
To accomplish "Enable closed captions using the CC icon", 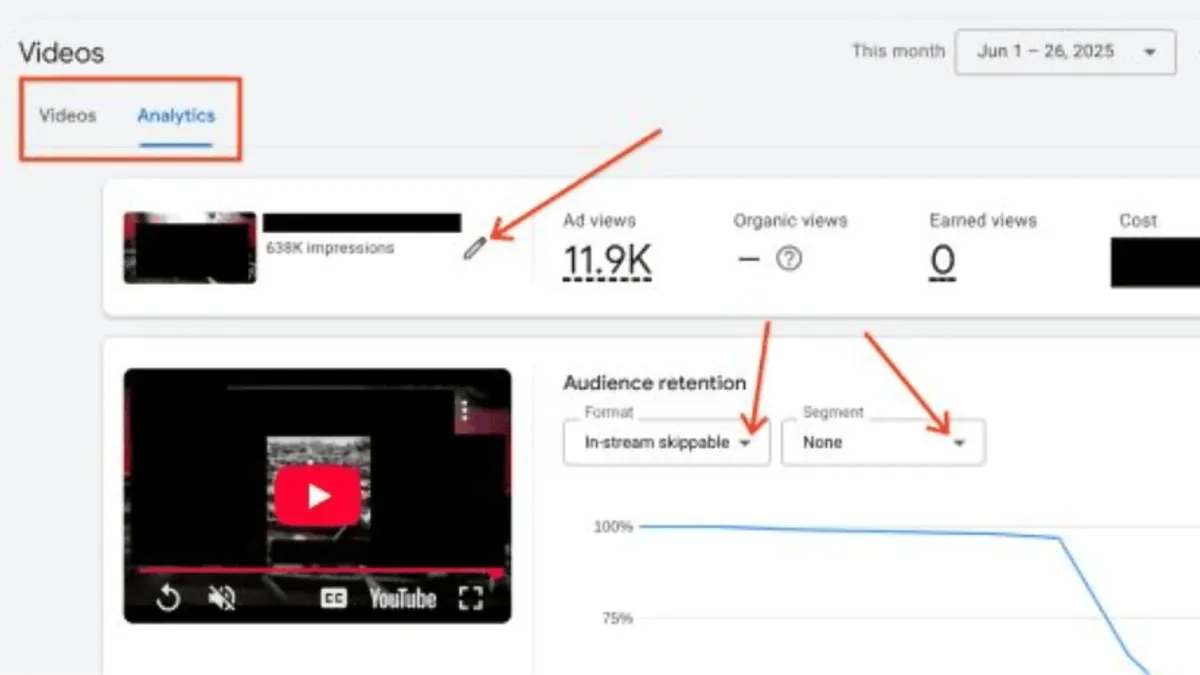I will tap(333, 598).
